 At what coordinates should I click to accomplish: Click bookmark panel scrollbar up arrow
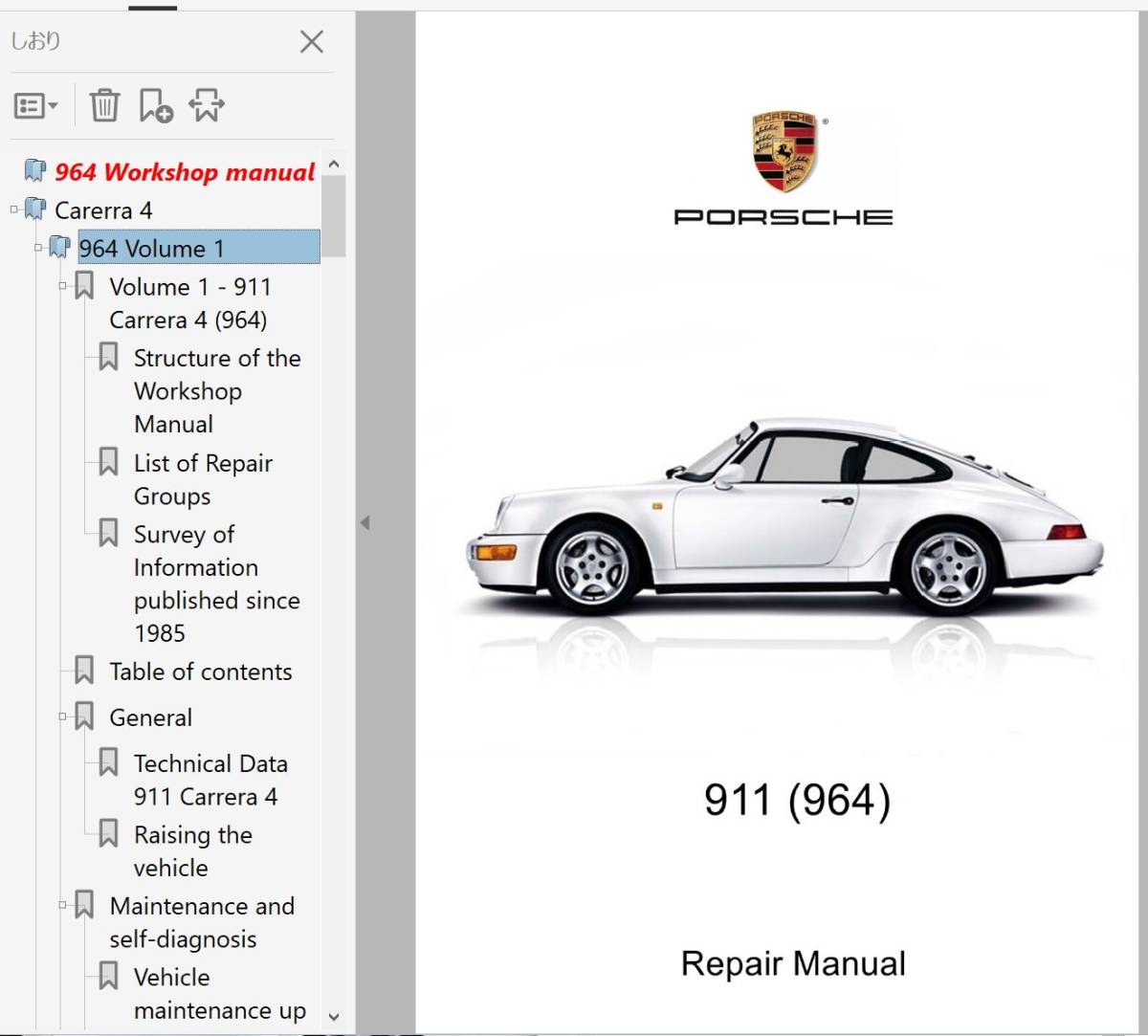334,165
